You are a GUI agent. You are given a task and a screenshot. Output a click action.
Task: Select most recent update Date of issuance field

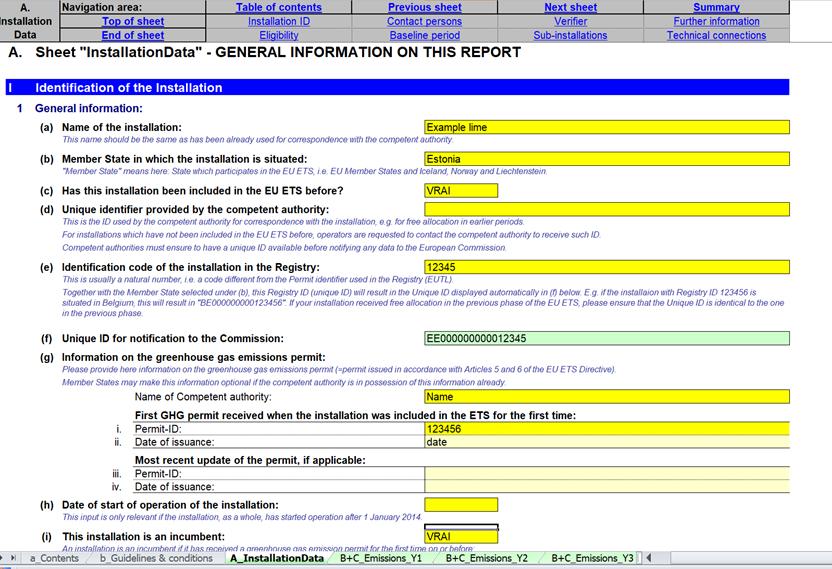606,487
